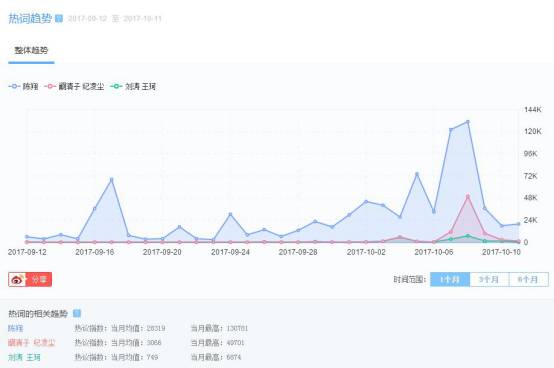Image resolution: width=554 pixels, height=368 pixels.
Task: Click the 当月均值 value in 陈翔 row
Action: (x=156, y=328)
